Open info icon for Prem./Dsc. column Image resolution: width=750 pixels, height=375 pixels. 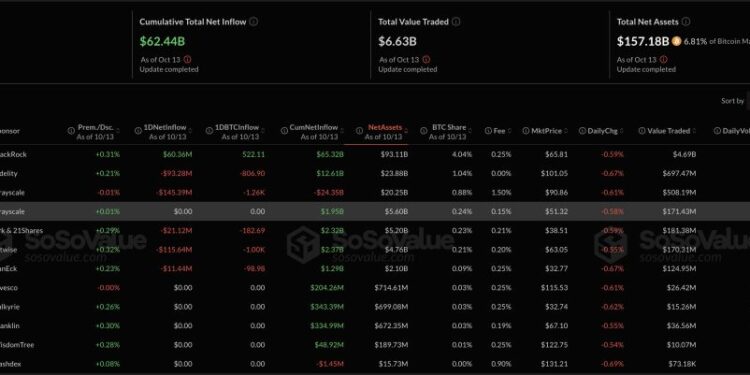(71, 131)
